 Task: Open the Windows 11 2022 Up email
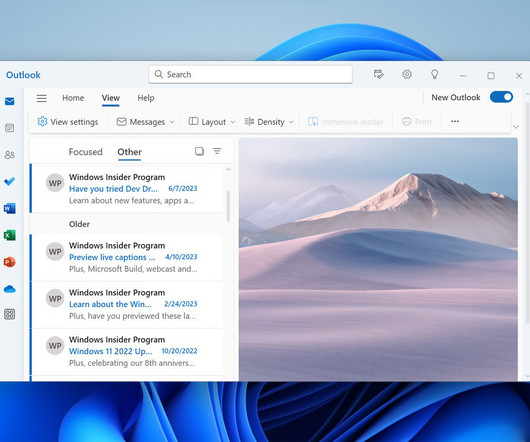127,351
